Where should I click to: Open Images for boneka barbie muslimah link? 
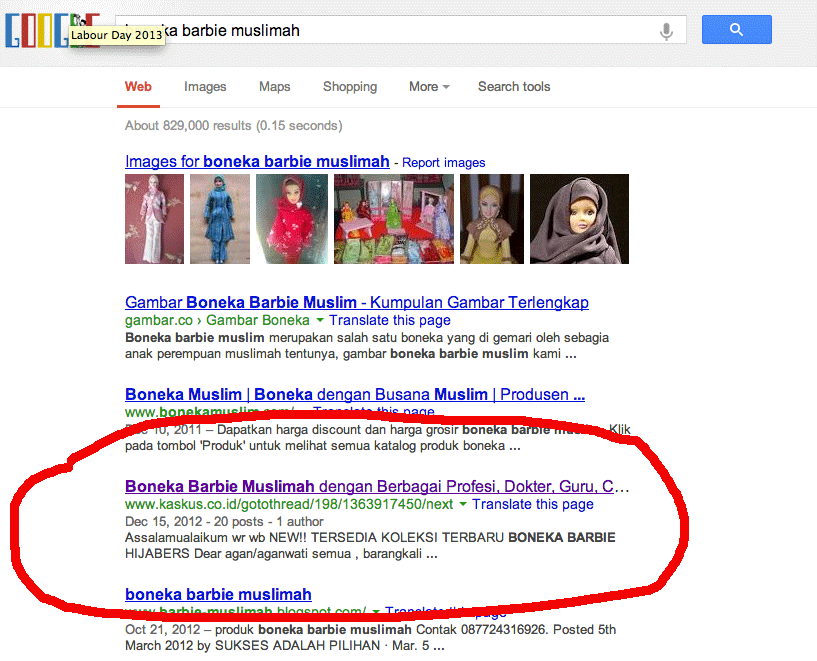click(x=257, y=161)
